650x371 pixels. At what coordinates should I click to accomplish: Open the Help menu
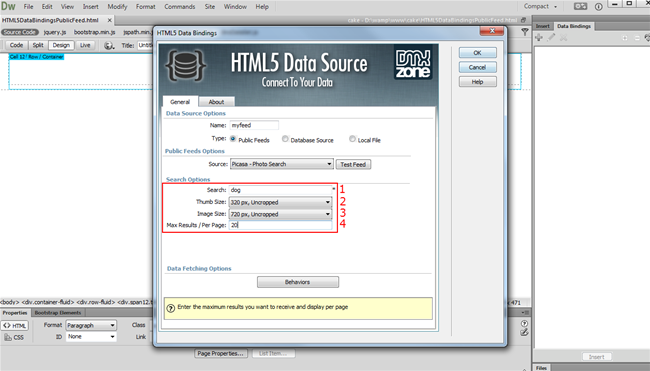tap(262, 7)
